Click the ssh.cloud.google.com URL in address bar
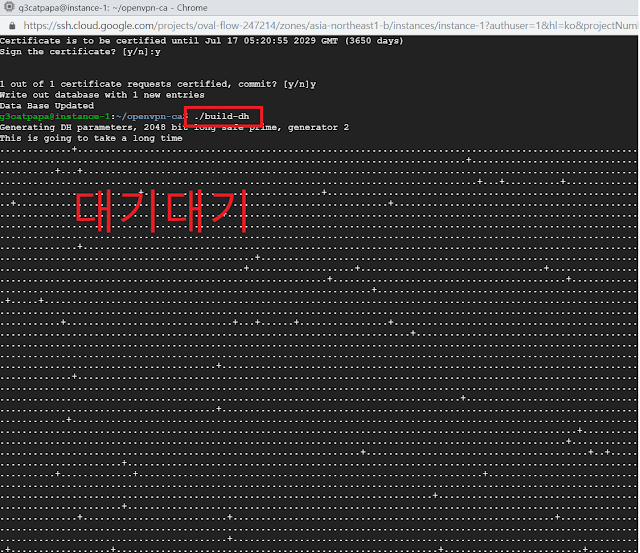 (x=330, y=26)
